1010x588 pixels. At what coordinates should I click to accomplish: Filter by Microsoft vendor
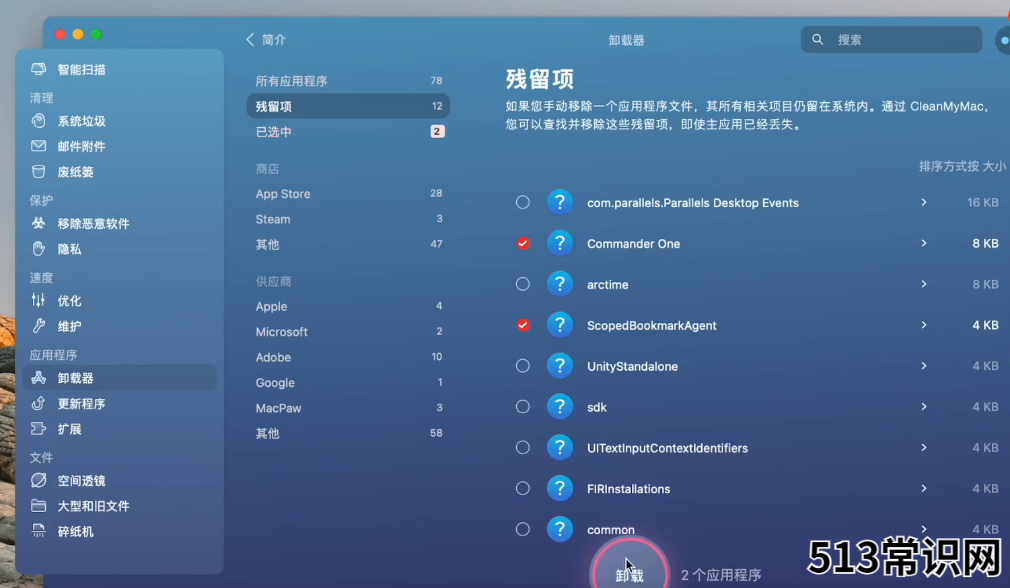(348, 332)
